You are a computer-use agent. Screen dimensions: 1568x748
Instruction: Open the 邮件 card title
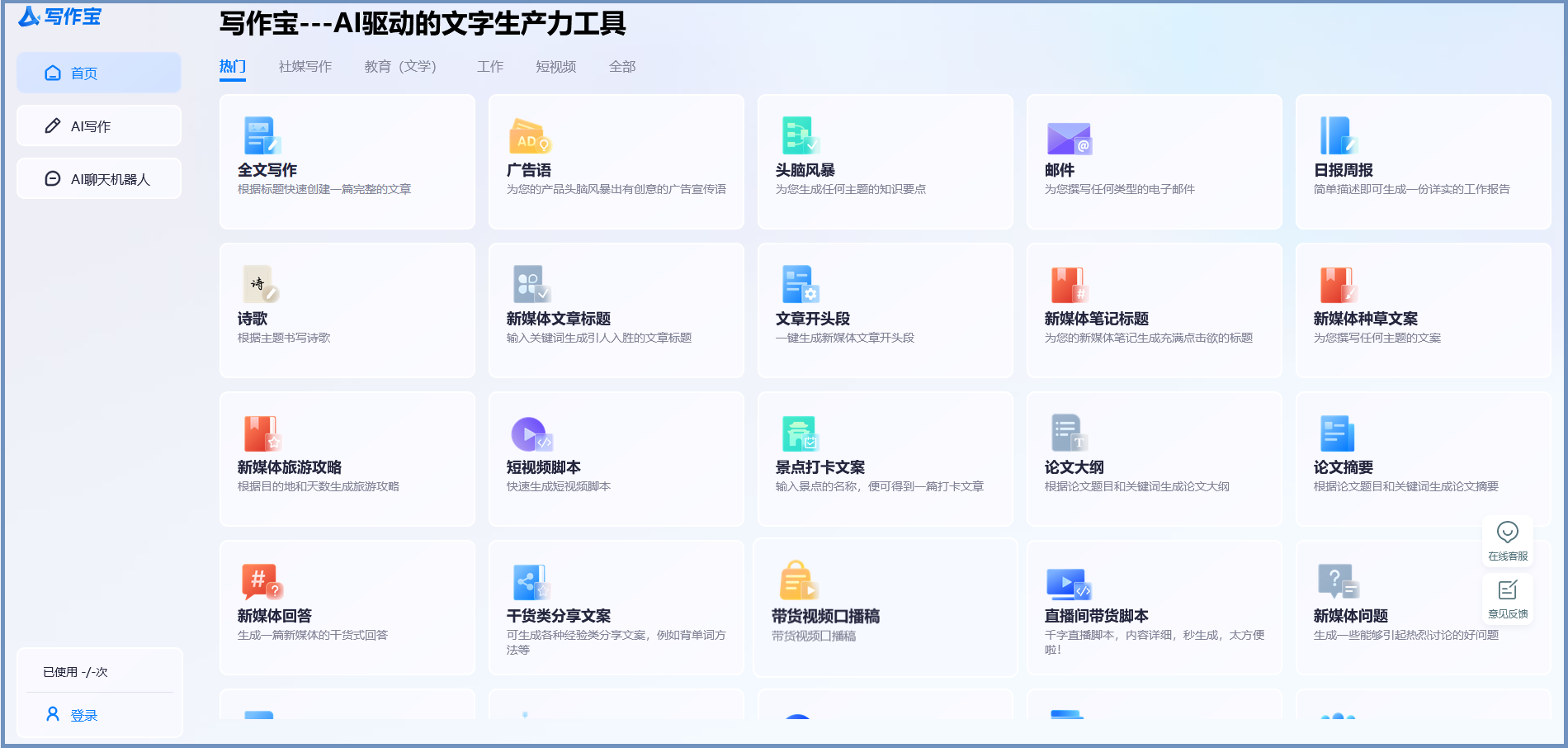tap(1060, 170)
